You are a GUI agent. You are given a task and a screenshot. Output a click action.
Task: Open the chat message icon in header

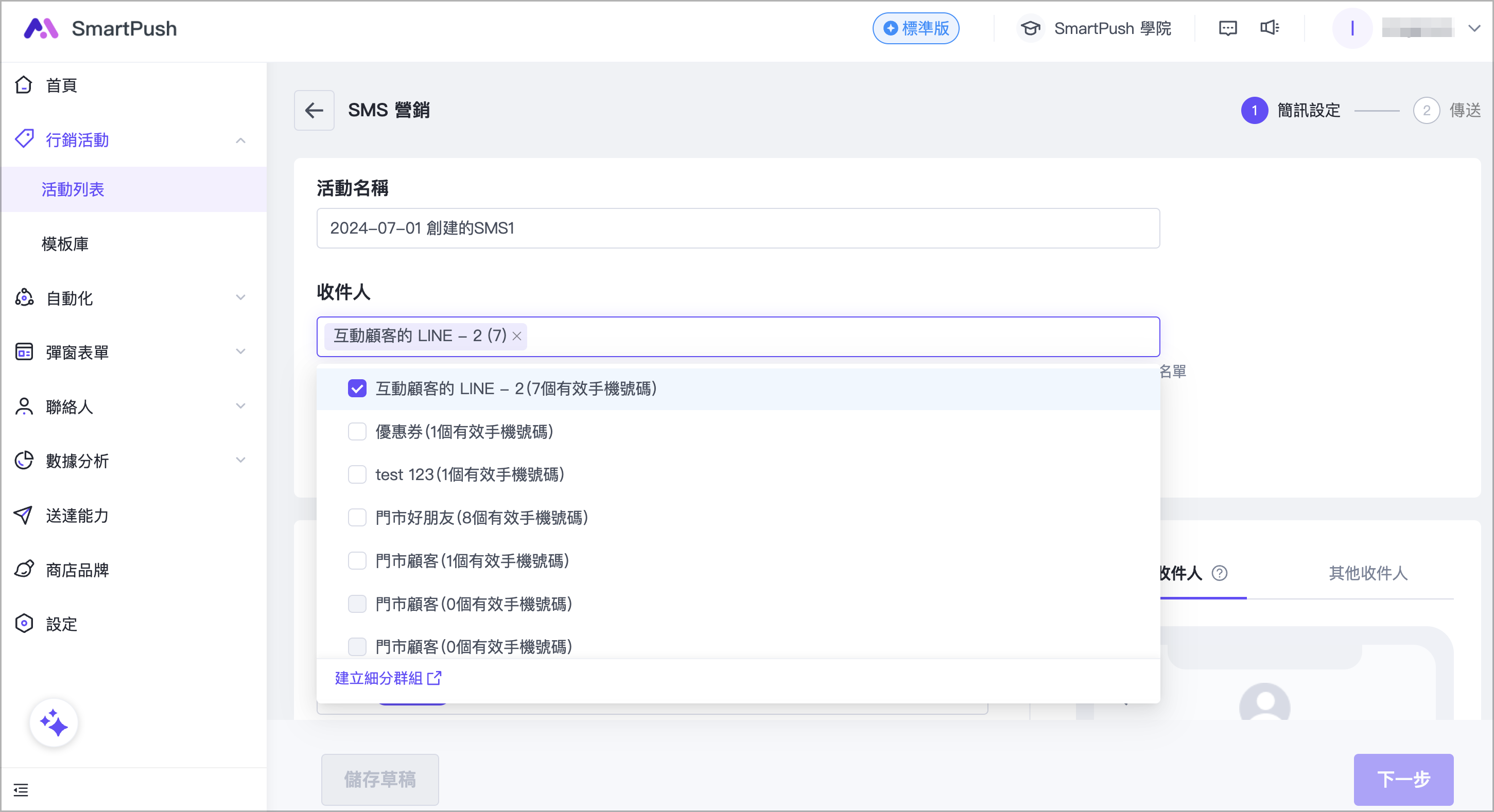point(1227,28)
